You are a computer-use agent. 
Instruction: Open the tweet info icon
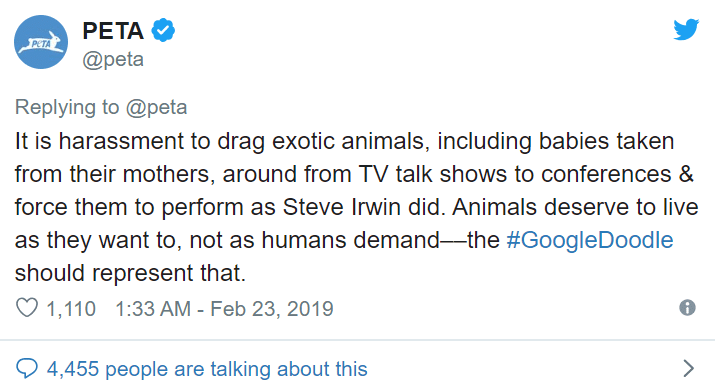pos(687,307)
